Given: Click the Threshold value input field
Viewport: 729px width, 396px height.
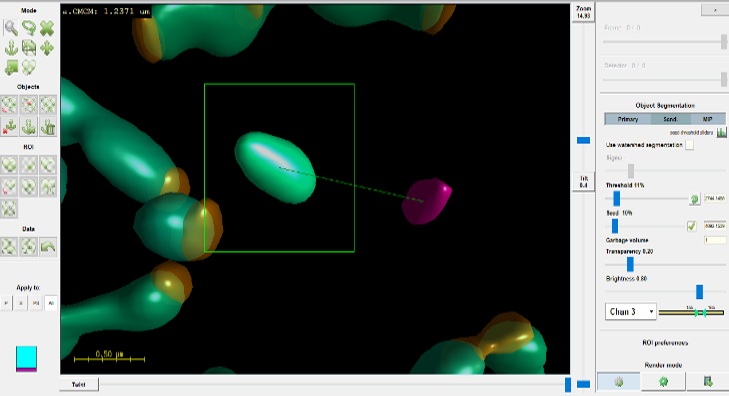Looking at the screenshot, I should pos(715,198).
